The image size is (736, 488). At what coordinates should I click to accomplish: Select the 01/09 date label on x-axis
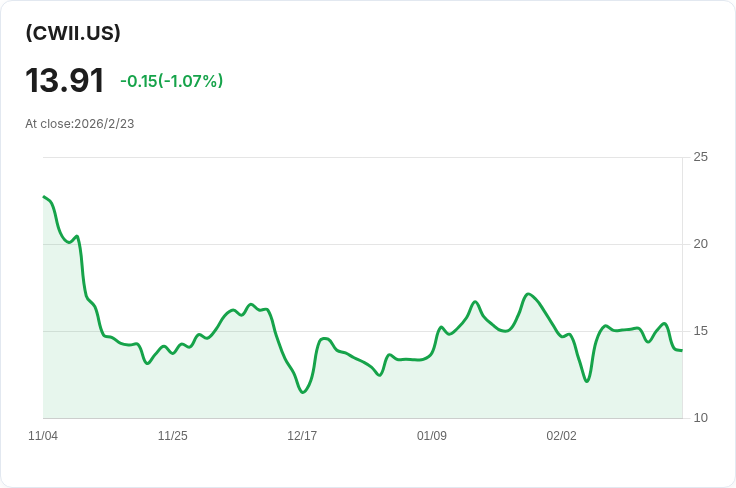[x=432, y=436]
